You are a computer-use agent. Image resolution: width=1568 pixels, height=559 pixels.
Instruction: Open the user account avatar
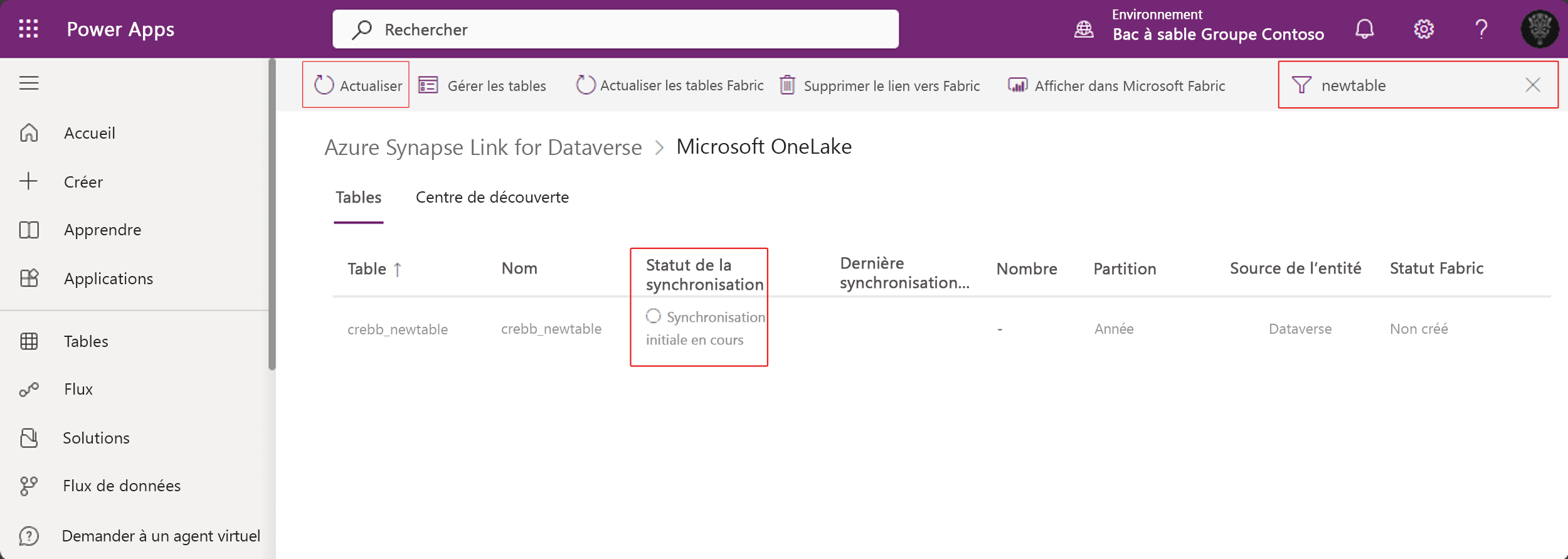click(1539, 29)
